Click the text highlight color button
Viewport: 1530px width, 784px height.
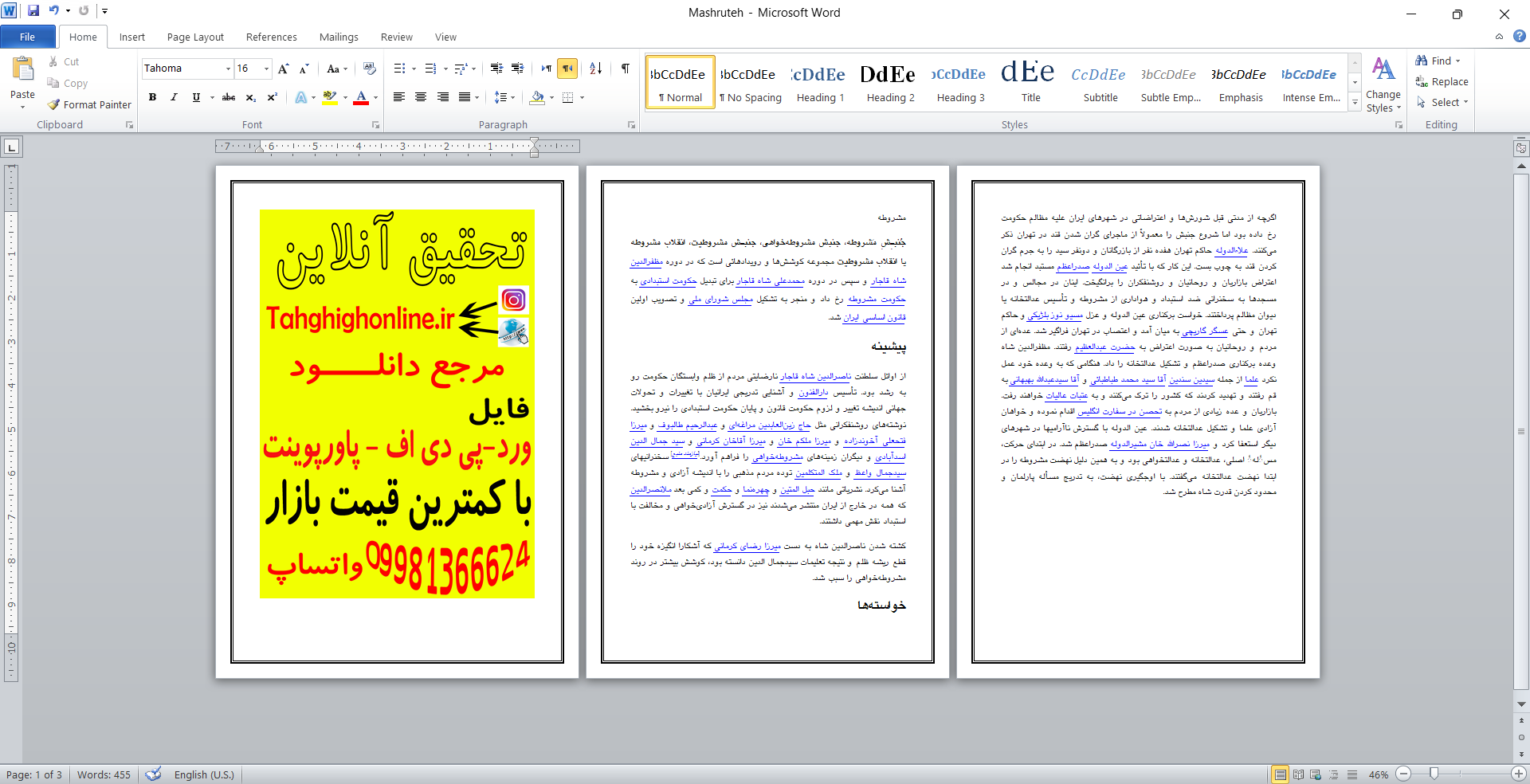click(x=330, y=97)
